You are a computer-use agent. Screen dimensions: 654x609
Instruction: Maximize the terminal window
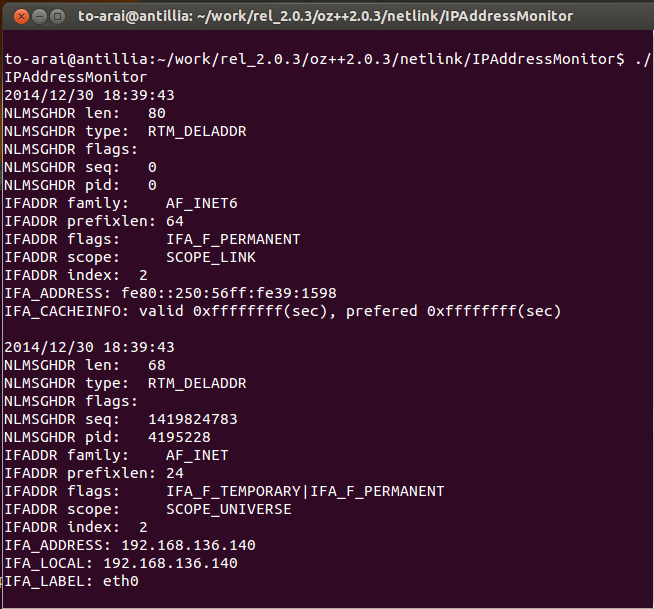(x=58, y=17)
